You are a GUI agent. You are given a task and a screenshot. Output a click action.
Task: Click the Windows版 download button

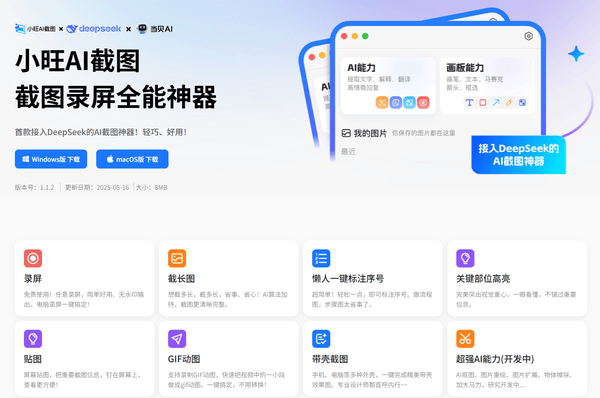pos(51,159)
